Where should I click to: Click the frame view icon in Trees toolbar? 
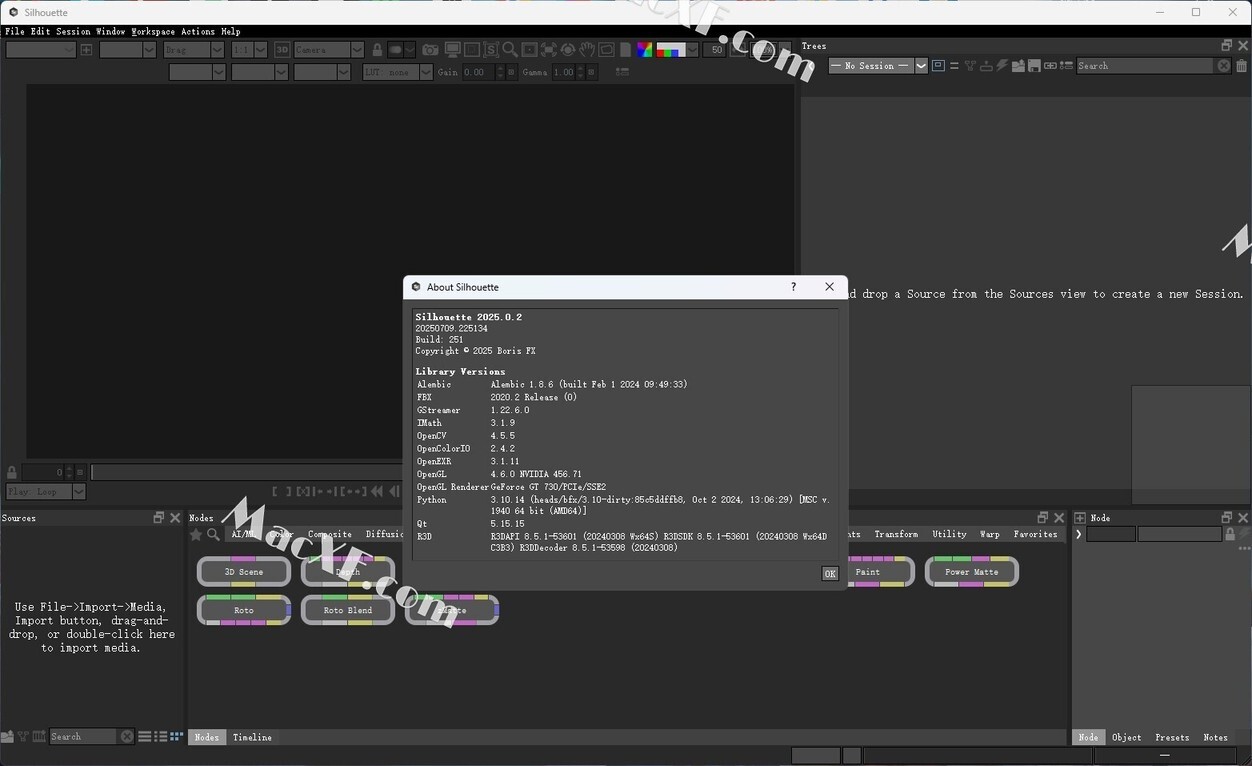point(938,66)
